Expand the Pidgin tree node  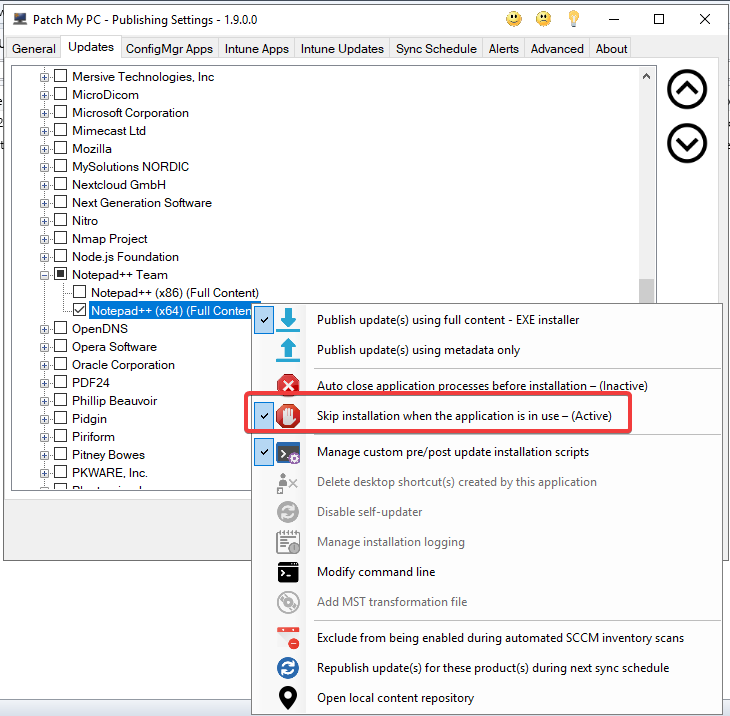click(44, 419)
